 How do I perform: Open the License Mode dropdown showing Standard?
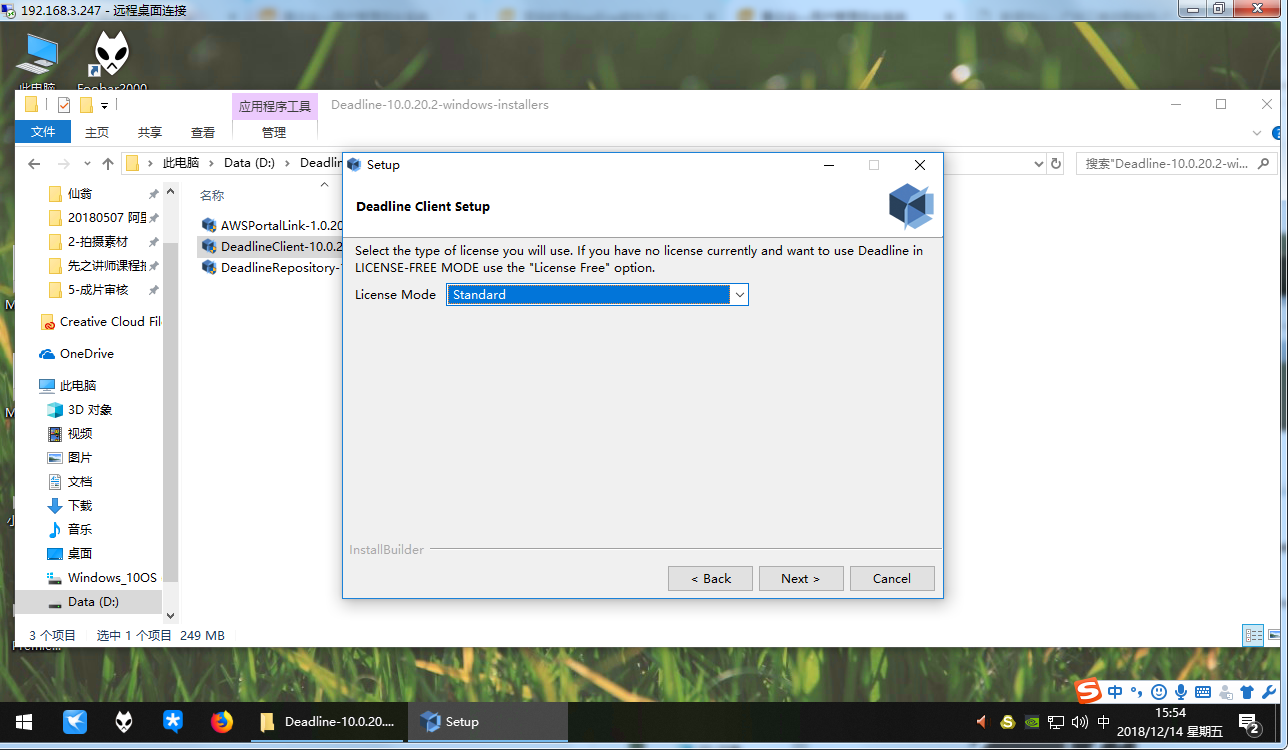pyautogui.click(x=597, y=294)
